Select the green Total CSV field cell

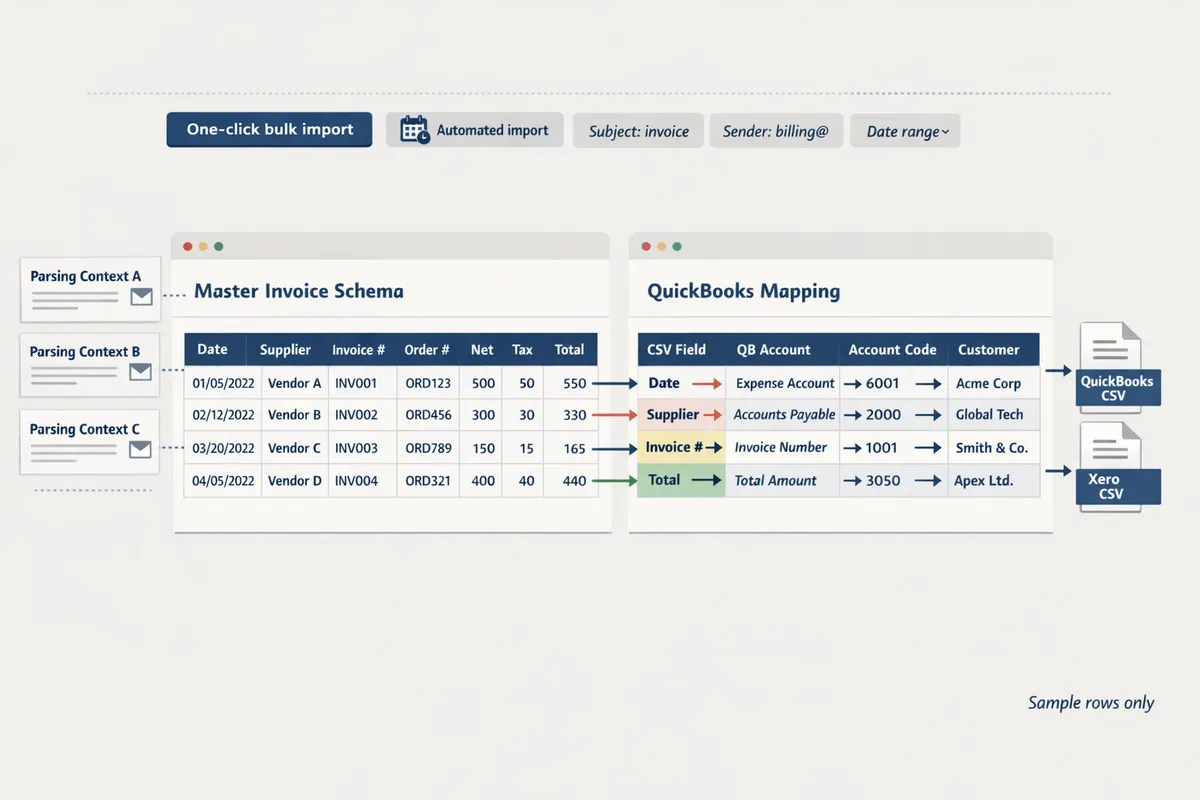682,481
